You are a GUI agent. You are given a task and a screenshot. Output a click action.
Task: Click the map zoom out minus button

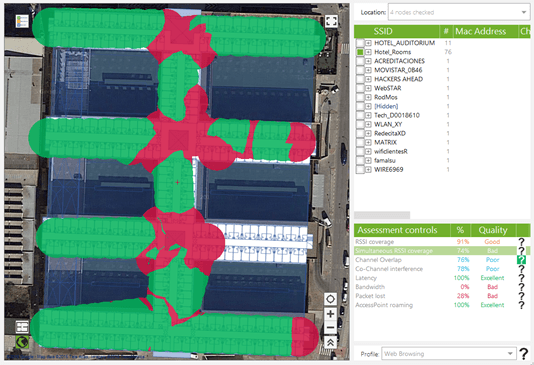pos(330,328)
